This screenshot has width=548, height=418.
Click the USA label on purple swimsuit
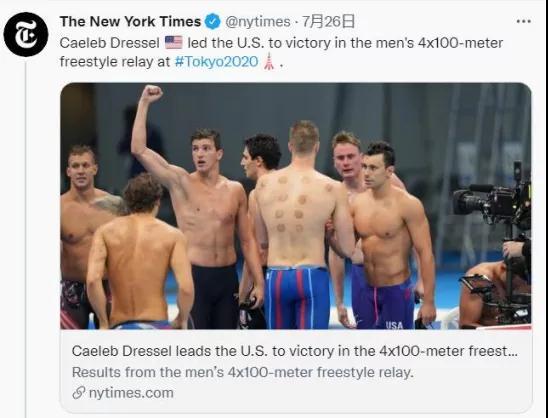pos(394,325)
